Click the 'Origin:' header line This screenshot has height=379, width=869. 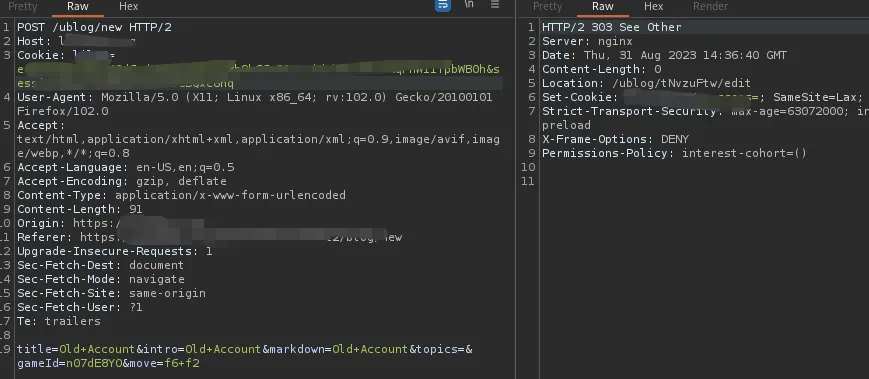pos(111,223)
